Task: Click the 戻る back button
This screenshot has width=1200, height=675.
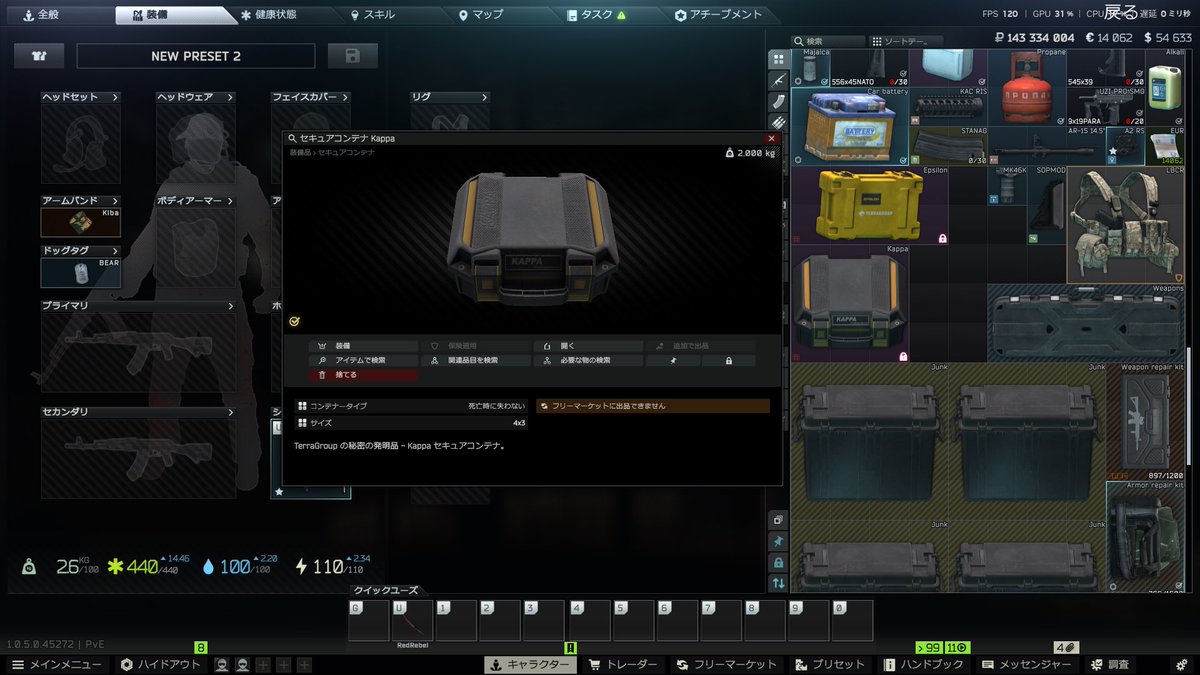Action: [1121, 13]
